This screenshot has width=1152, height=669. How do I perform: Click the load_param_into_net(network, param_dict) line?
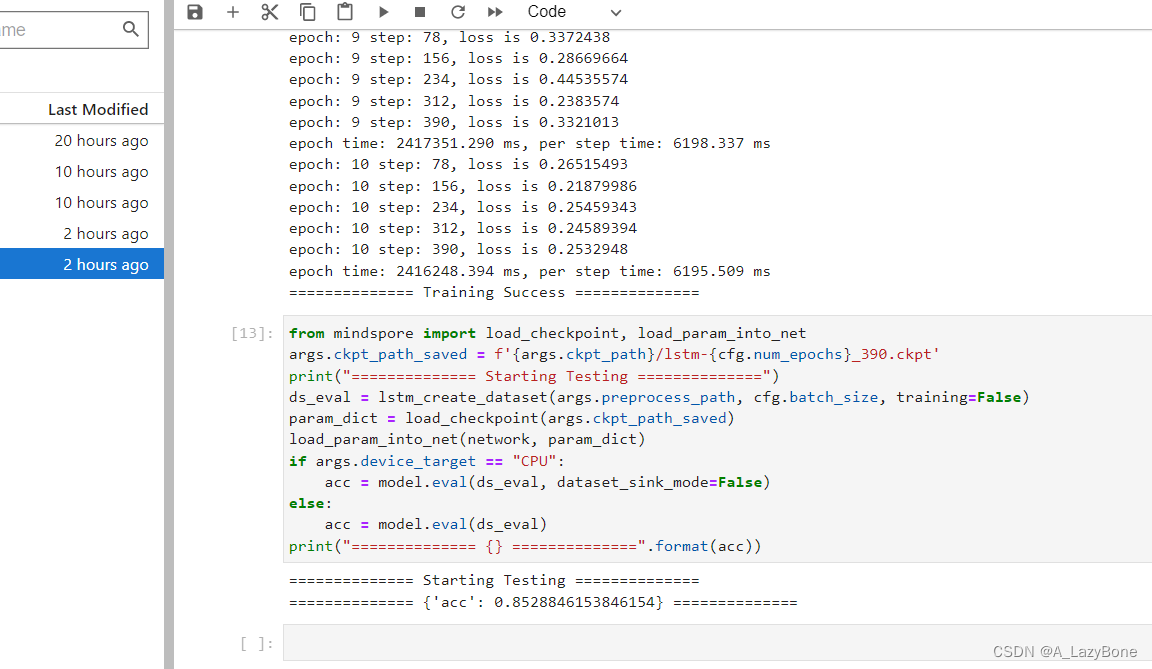point(467,440)
